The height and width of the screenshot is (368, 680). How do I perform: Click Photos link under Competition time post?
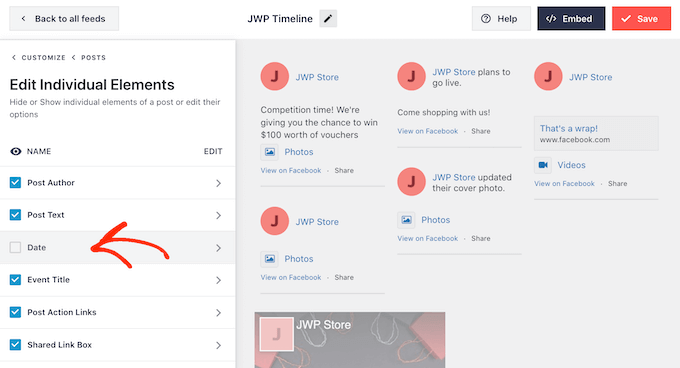pyautogui.click(x=299, y=152)
